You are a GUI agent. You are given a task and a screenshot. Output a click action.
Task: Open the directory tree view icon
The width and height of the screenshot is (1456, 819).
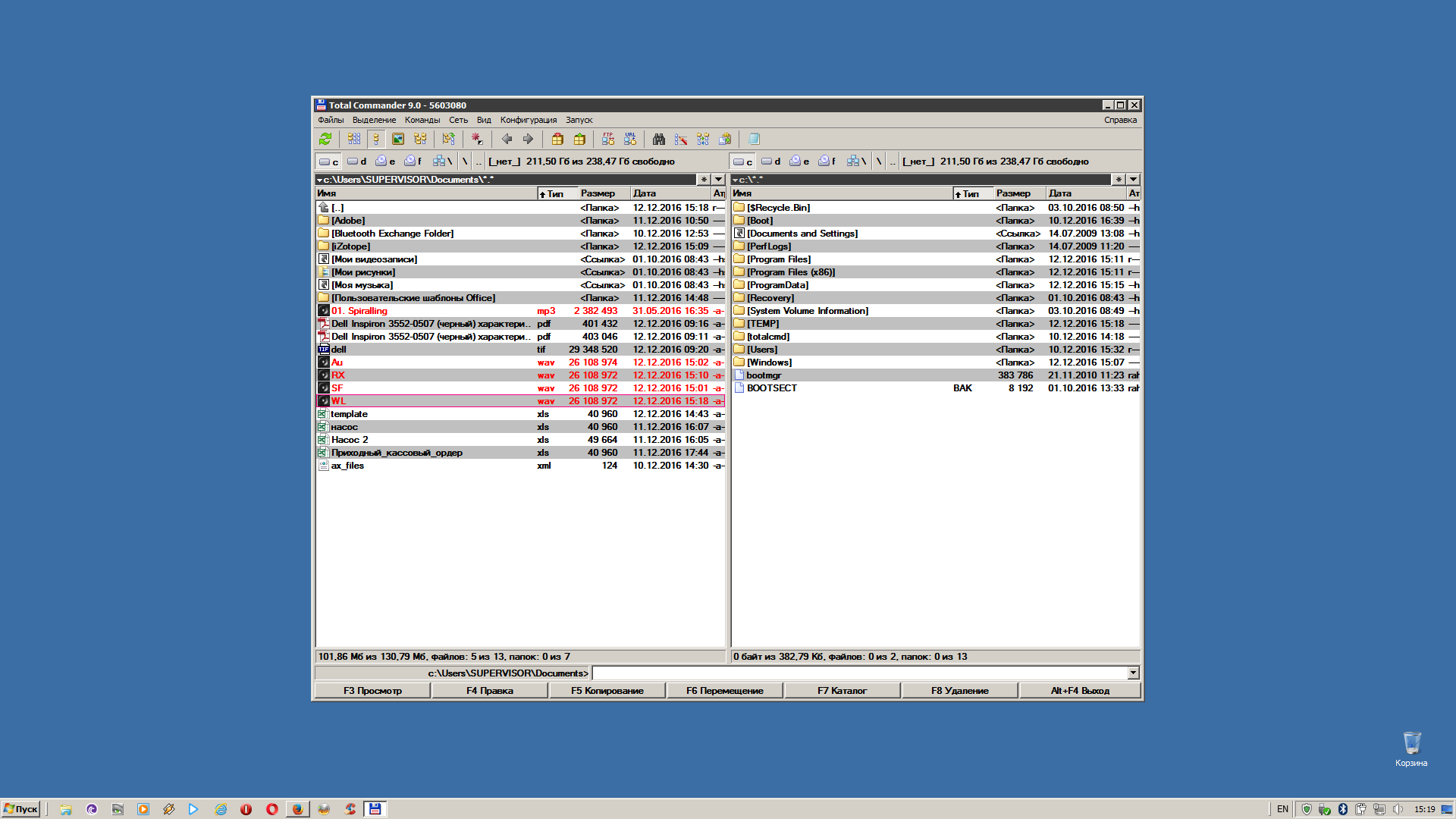click(x=420, y=139)
